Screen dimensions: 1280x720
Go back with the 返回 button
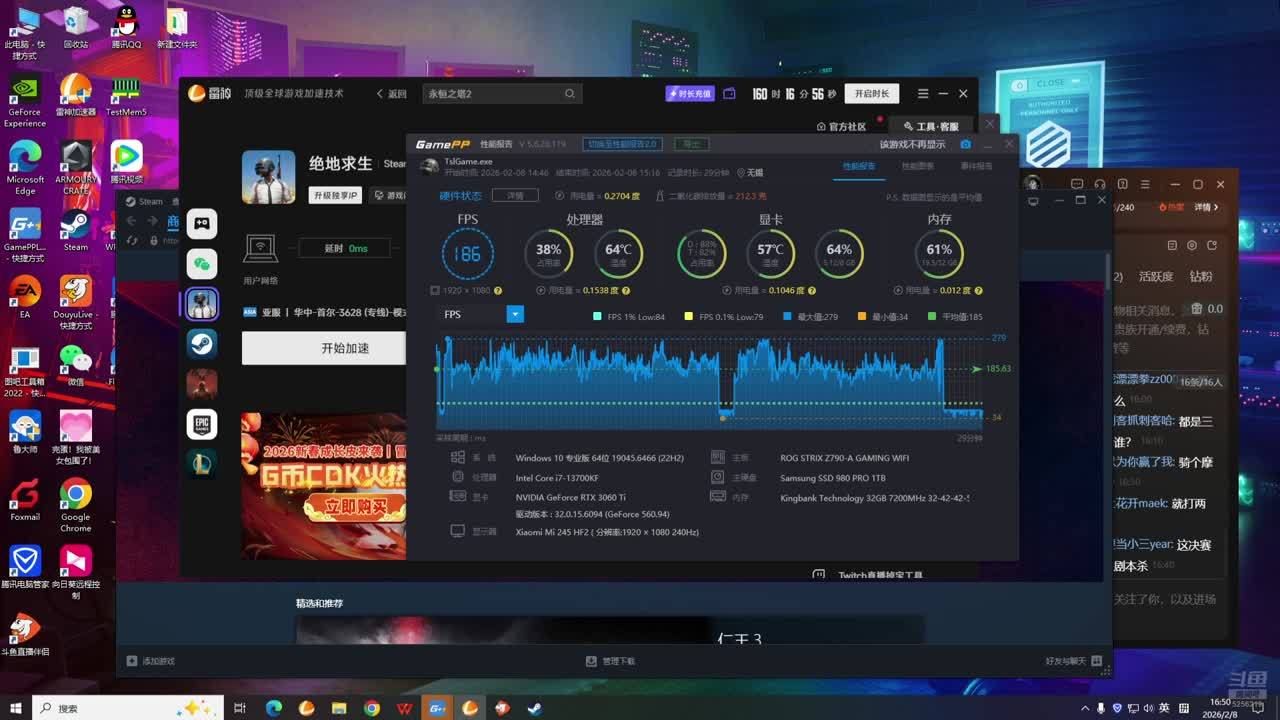392,94
